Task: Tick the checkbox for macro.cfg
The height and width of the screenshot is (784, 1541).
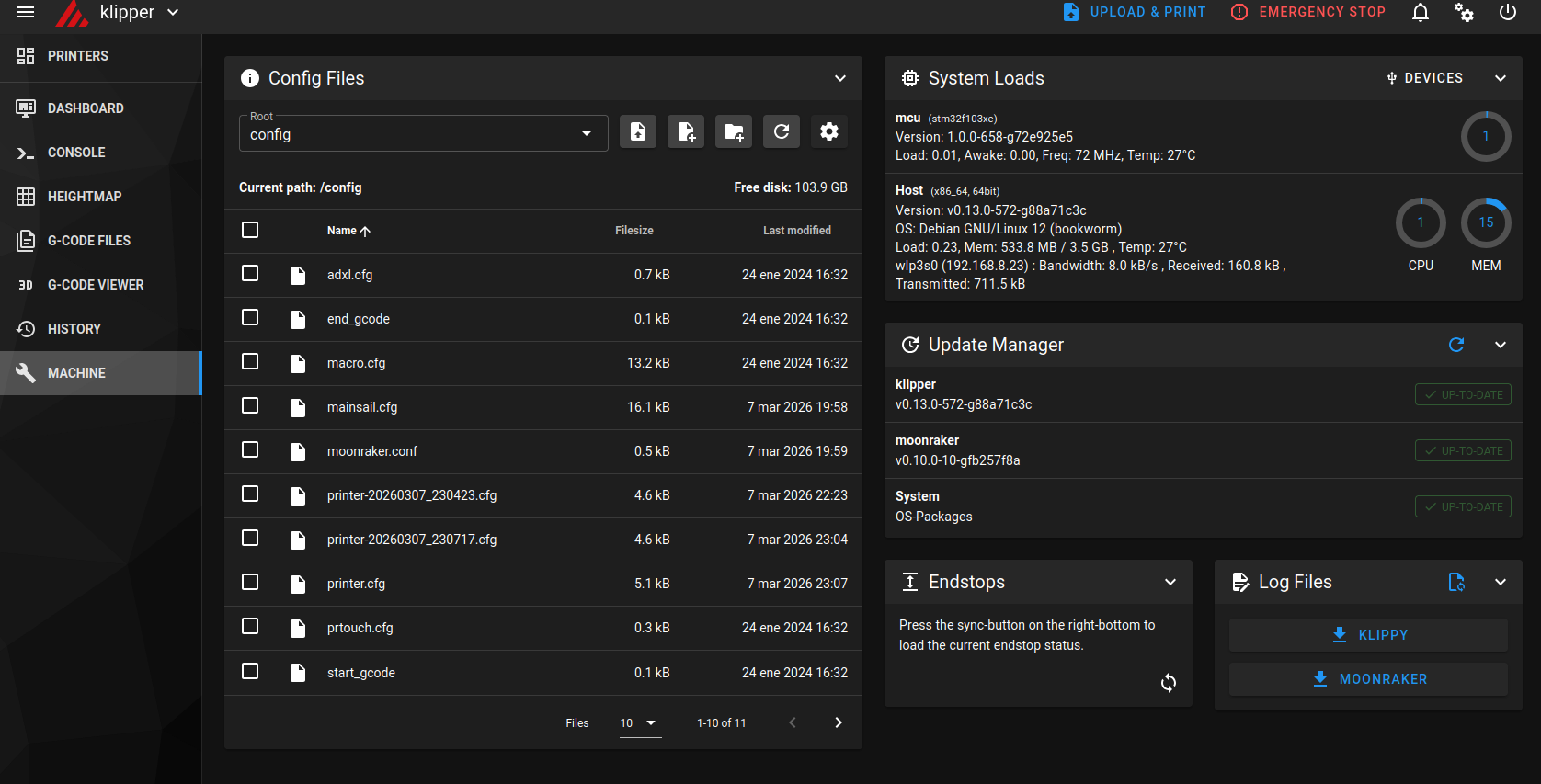Action: (x=250, y=362)
